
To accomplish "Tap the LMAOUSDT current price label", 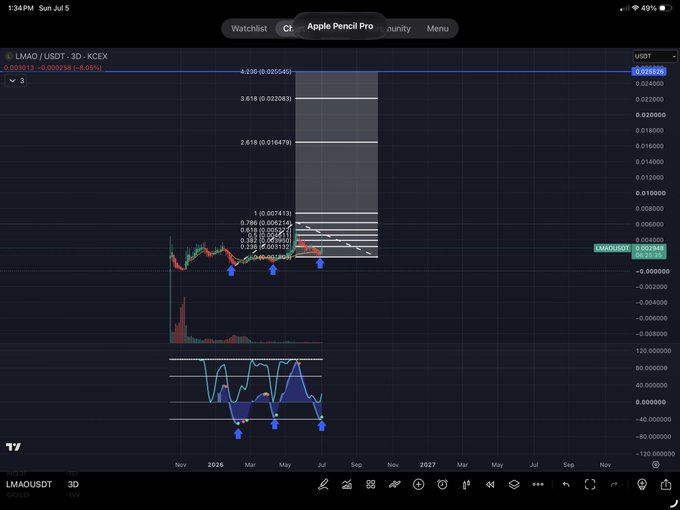I will 612,248.
